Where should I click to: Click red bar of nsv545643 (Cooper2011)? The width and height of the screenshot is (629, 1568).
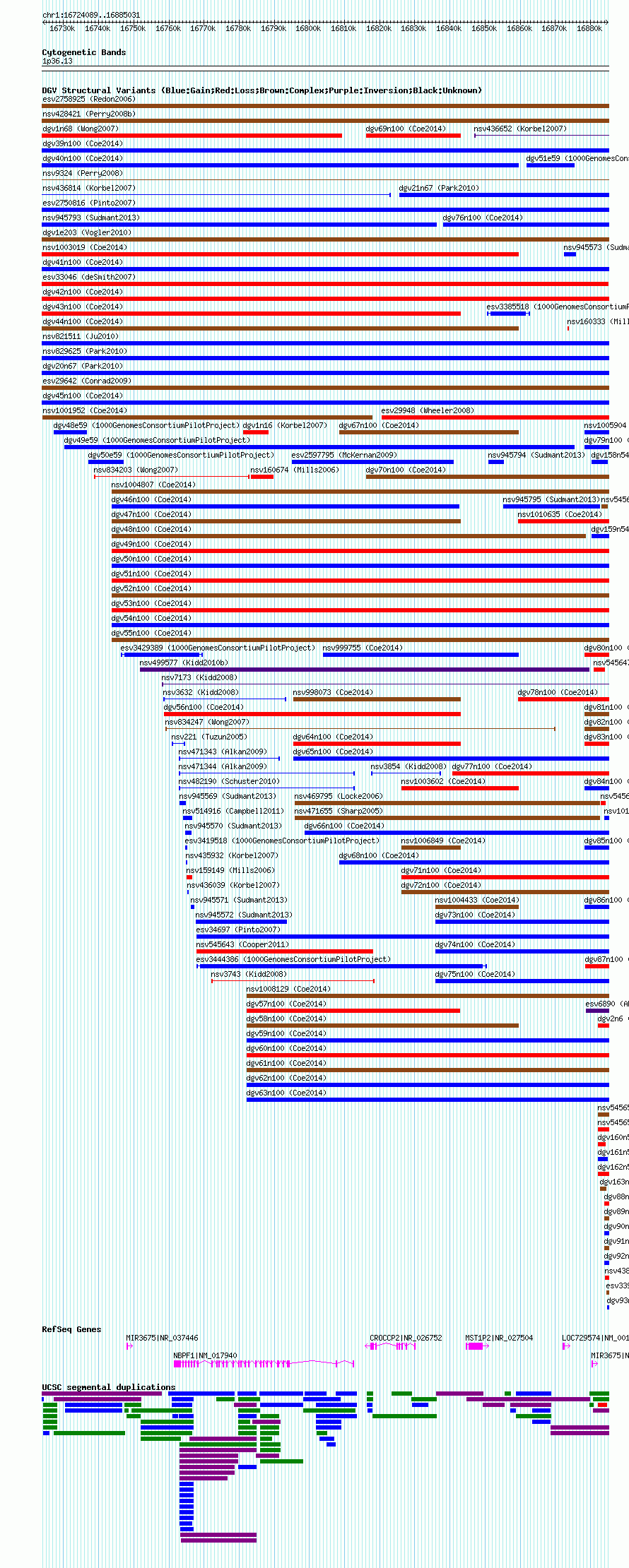pos(284,951)
